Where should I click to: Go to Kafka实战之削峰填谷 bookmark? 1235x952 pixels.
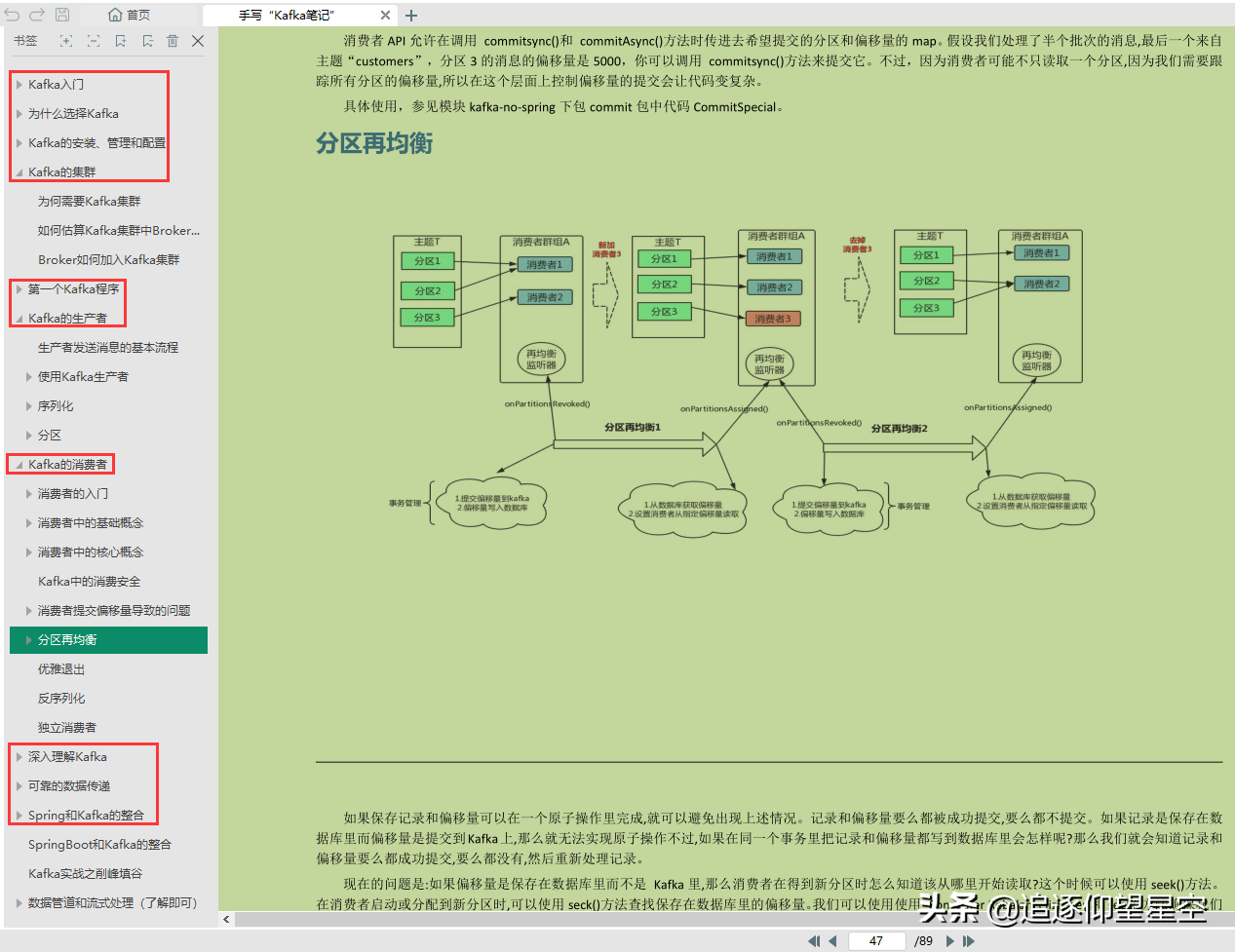(x=85, y=874)
